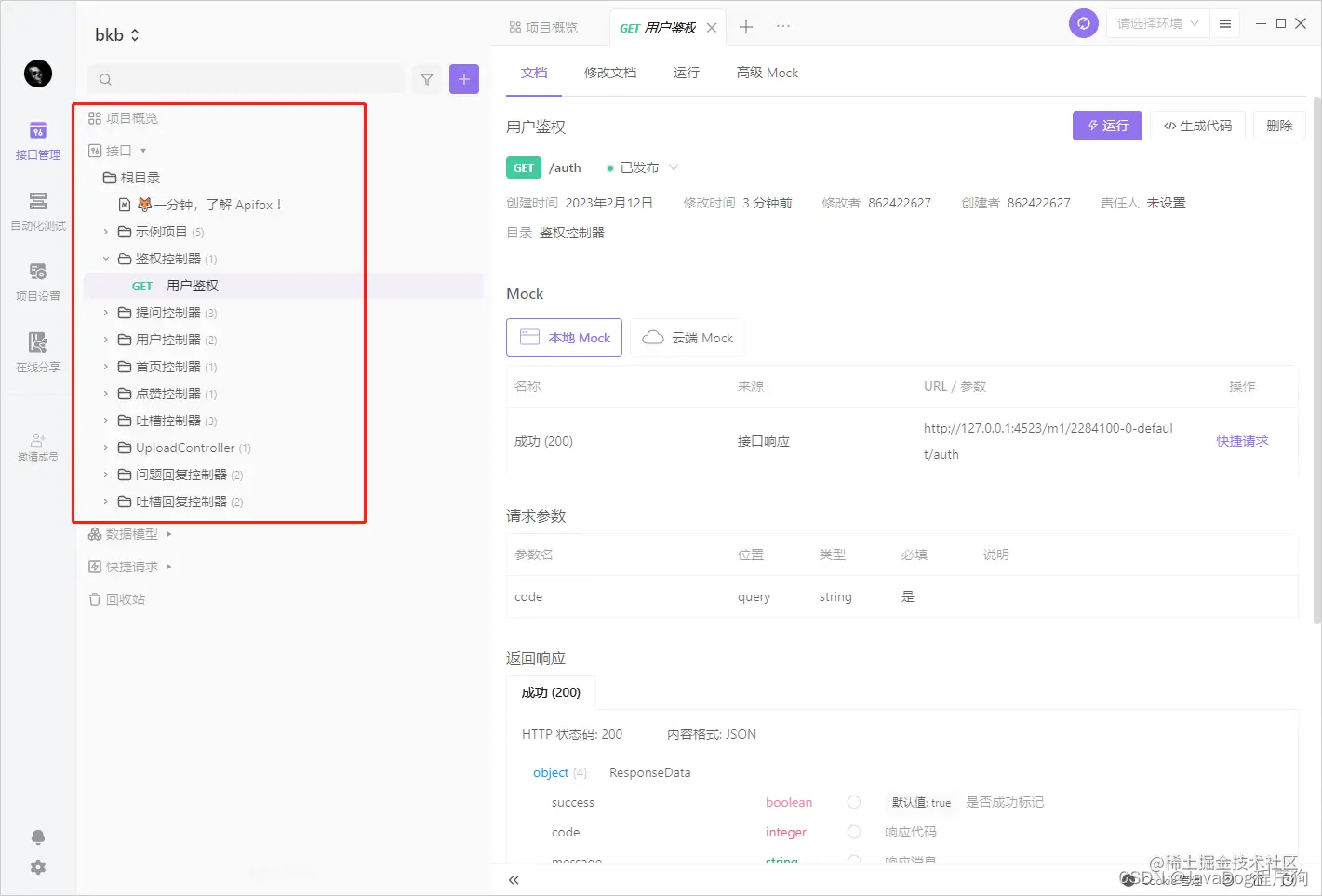Select 本地 Mock
The height and width of the screenshot is (896, 1322).
tap(564, 337)
